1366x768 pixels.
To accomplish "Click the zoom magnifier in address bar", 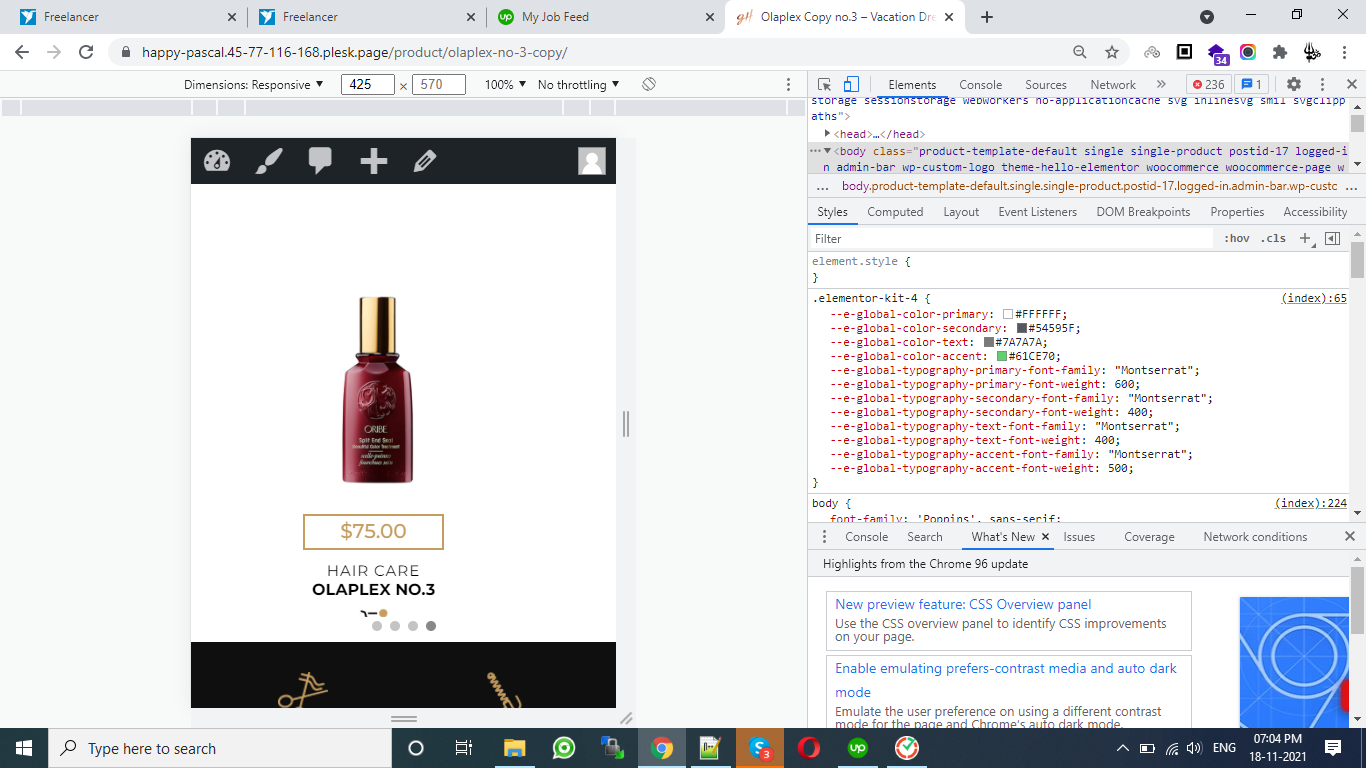I will point(1080,52).
